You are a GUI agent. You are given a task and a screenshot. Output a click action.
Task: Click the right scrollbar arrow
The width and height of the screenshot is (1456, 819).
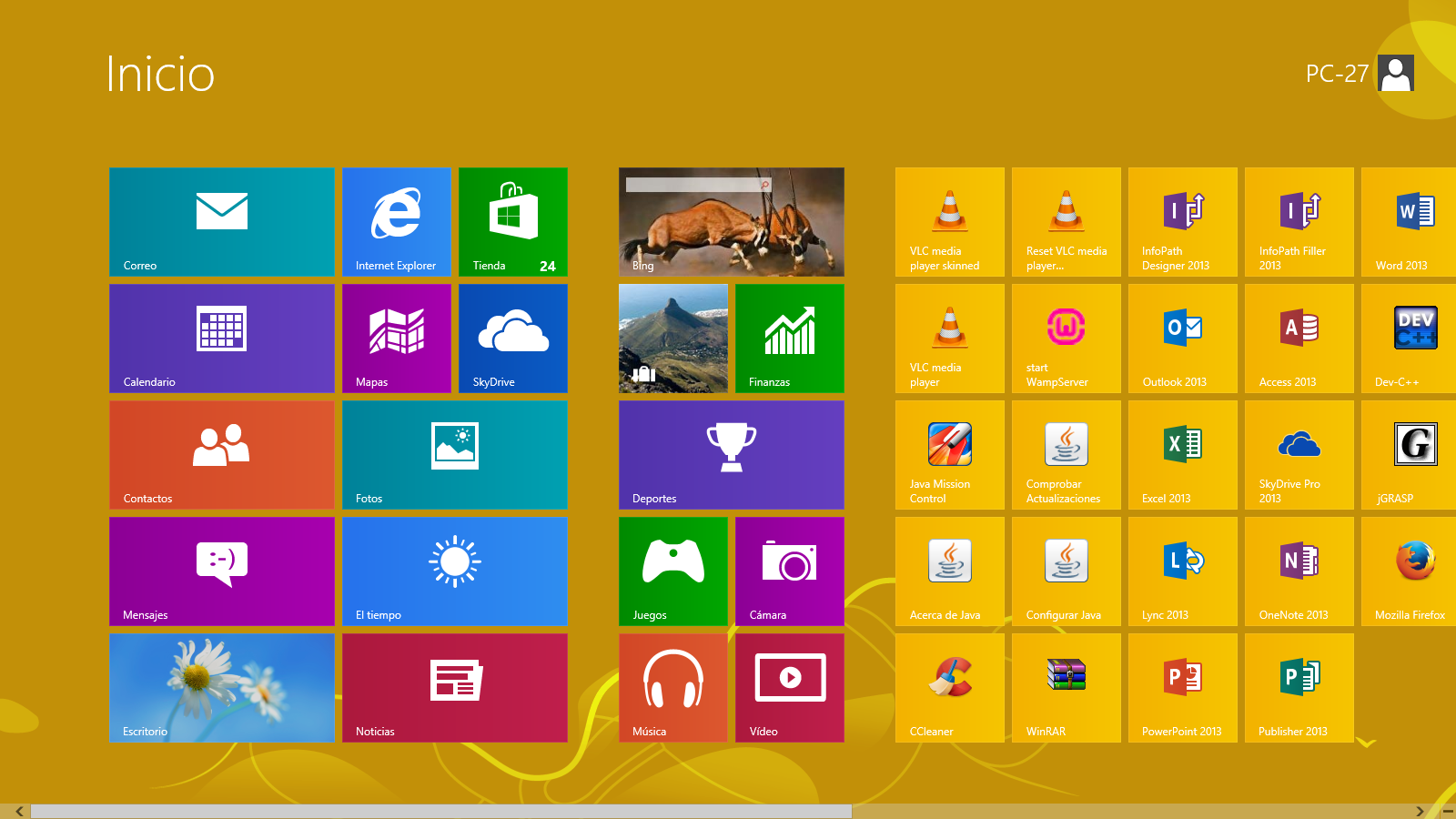(1420, 811)
